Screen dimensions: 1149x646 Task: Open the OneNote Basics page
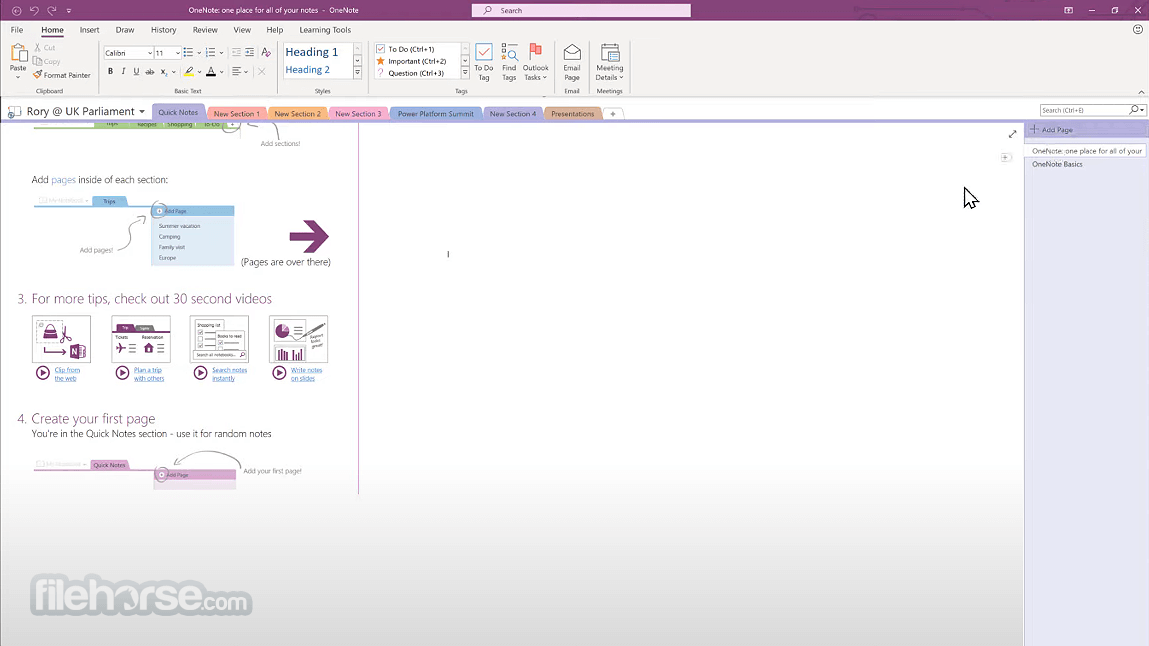[1057, 164]
